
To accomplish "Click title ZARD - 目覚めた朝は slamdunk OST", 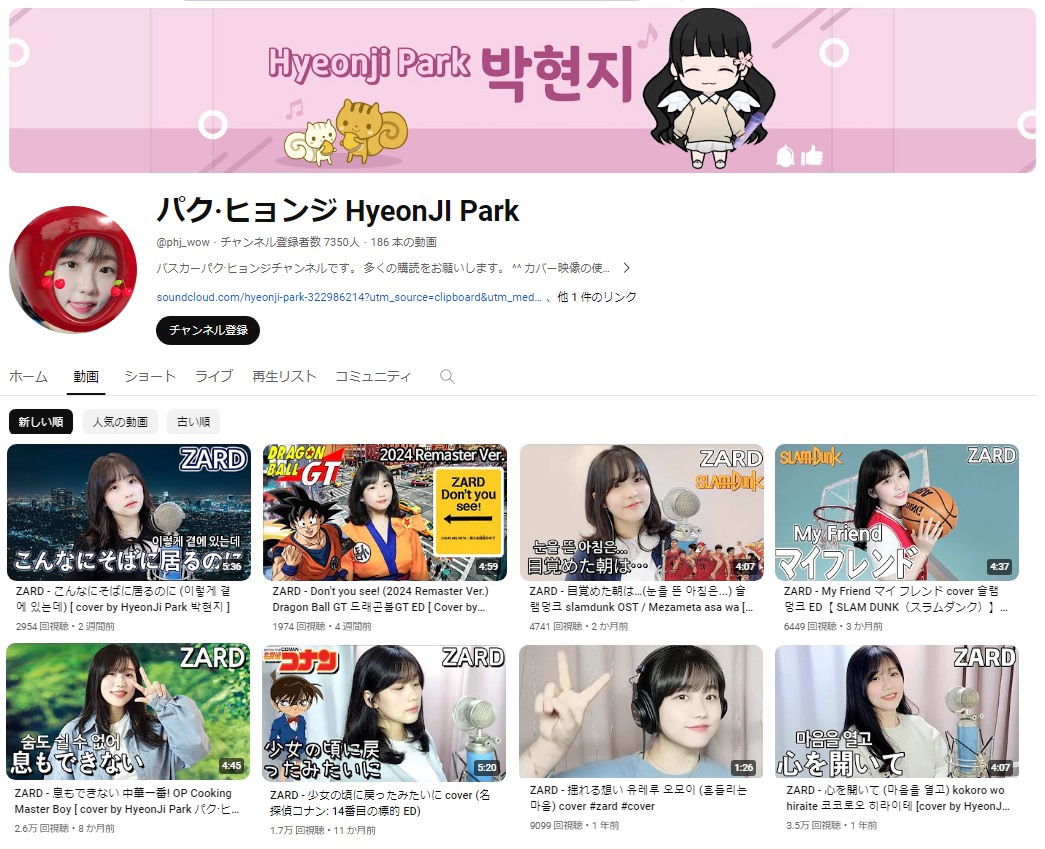I will click(641, 599).
